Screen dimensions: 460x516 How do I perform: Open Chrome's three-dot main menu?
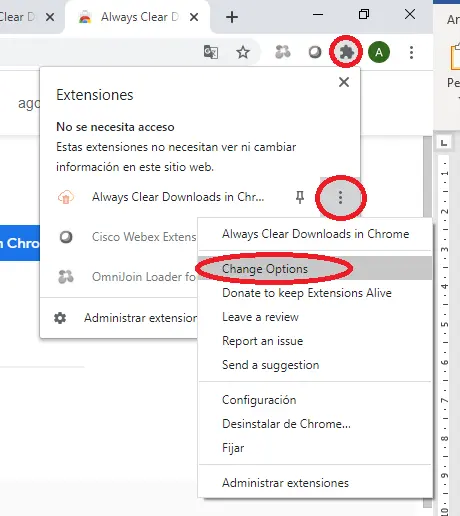click(411, 52)
